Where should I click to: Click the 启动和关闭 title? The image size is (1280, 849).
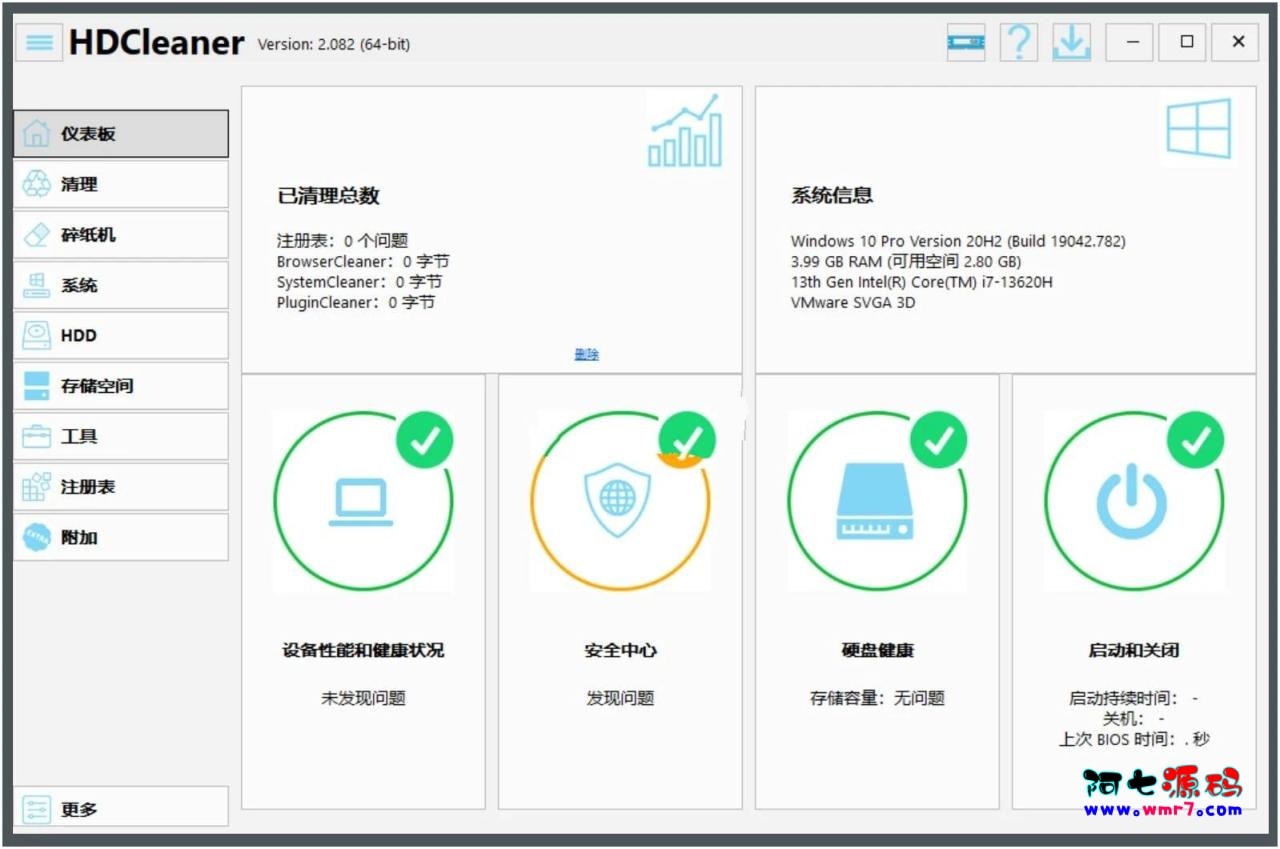pyautogui.click(x=1134, y=650)
